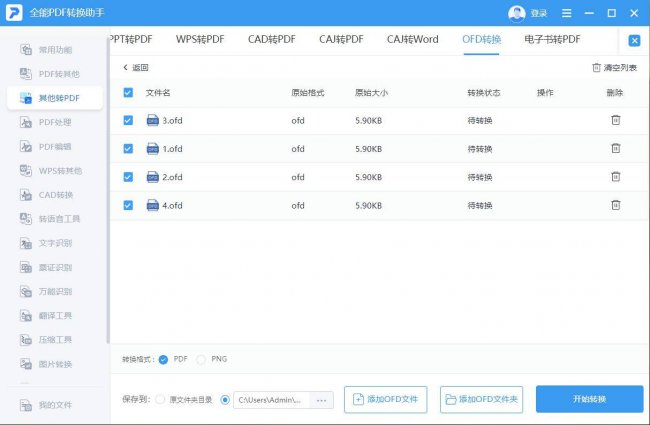
Task: Open the 万能识别 sidebar section
Action: click(55, 291)
